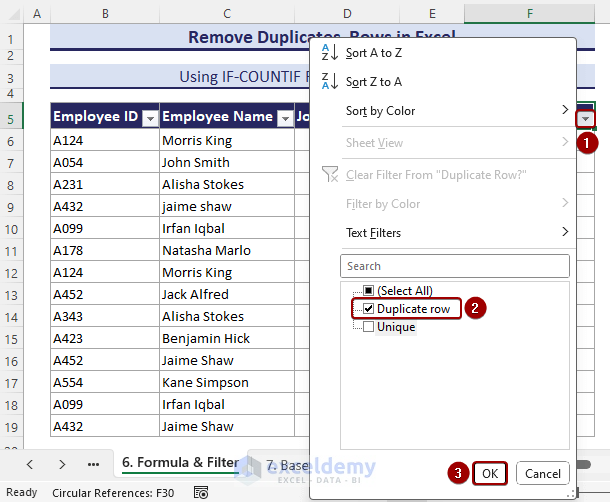Click the jaime shaw cell in row 9

point(227,206)
